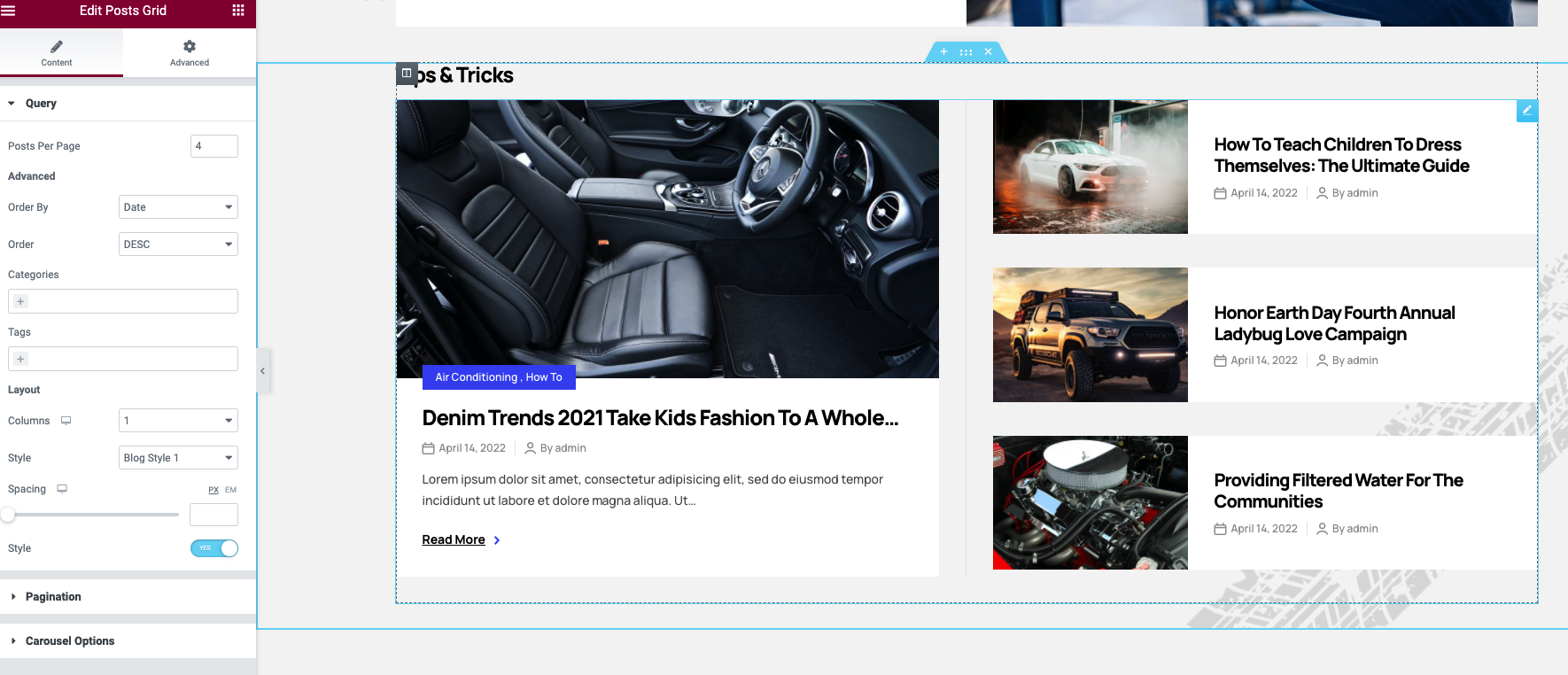Toggle the Style switch off
This screenshot has height=675, width=1568.
[214, 548]
